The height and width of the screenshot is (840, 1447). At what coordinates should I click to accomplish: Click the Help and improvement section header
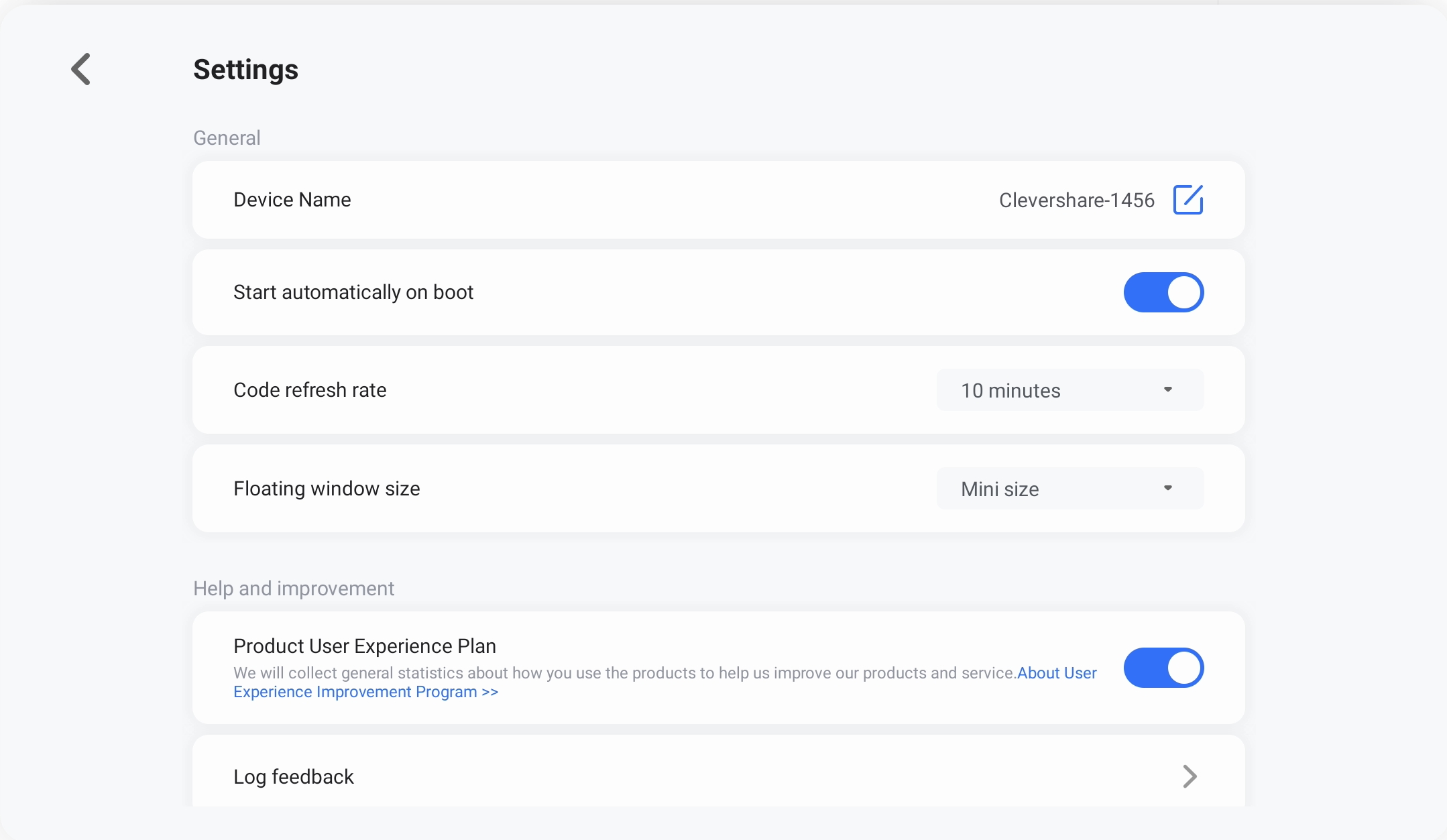click(294, 589)
